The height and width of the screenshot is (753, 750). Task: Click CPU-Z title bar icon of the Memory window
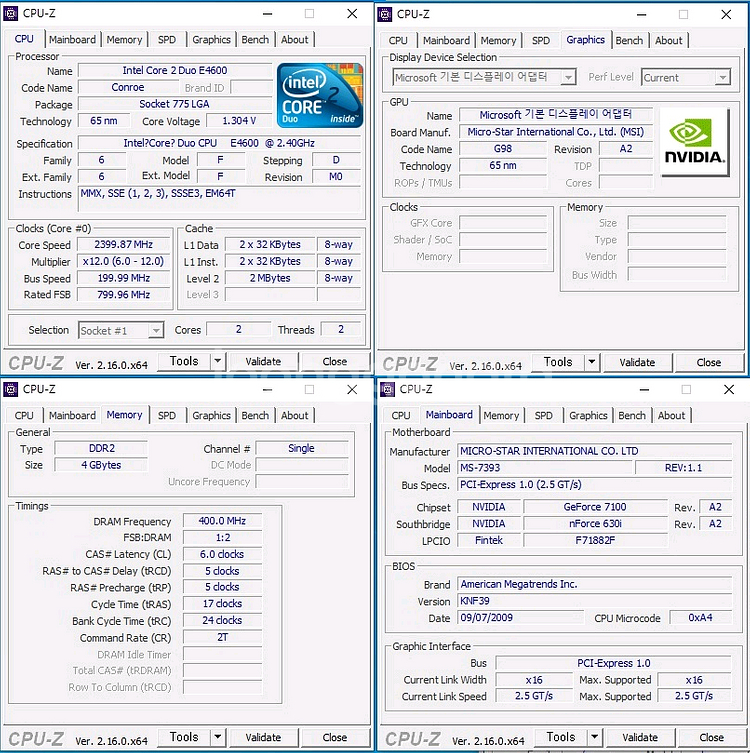point(11,389)
